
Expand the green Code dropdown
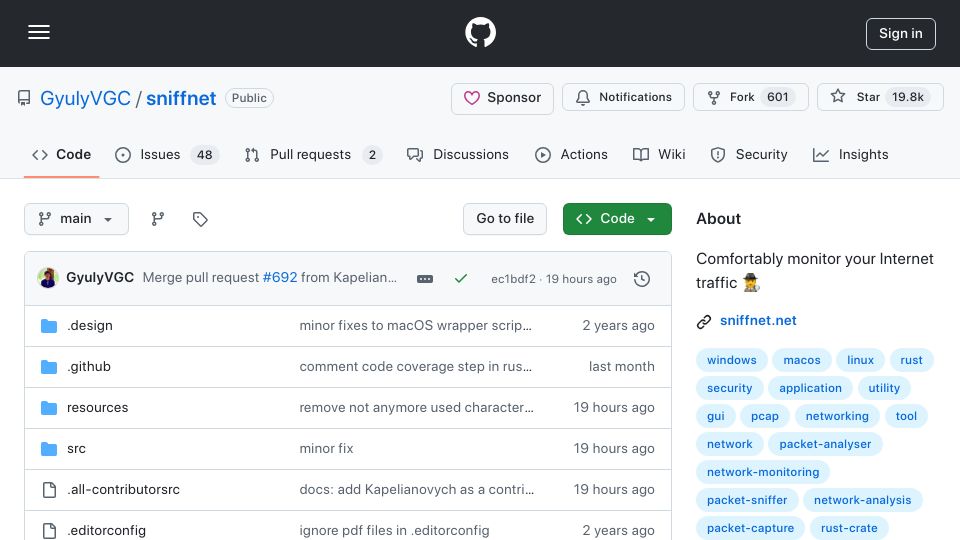pos(617,219)
